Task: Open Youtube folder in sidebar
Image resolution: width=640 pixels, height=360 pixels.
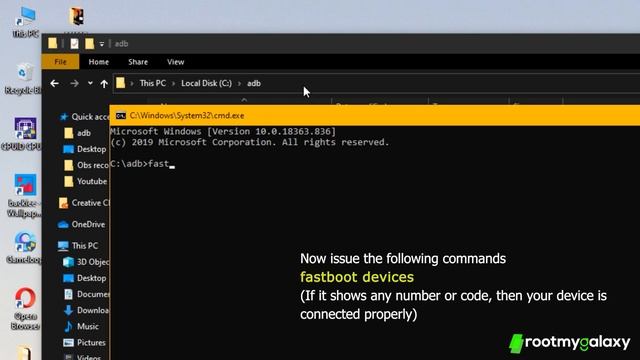Action: (85, 181)
